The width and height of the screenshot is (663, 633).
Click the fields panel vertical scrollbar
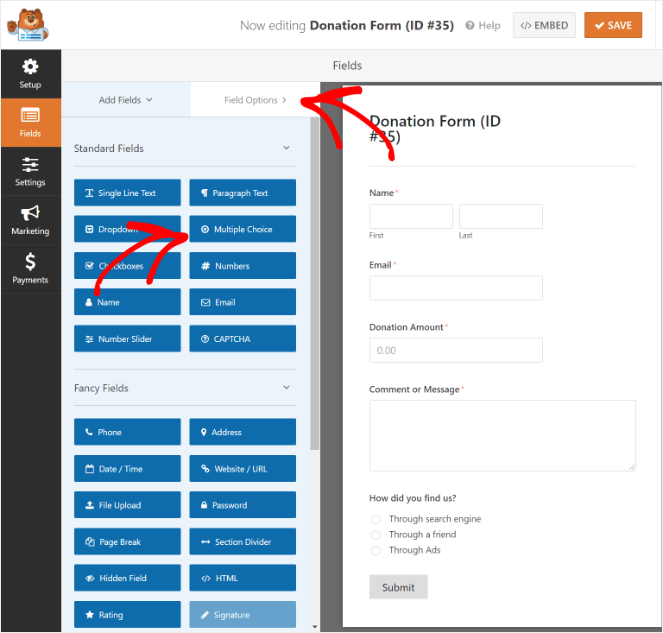pyautogui.click(x=315, y=283)
